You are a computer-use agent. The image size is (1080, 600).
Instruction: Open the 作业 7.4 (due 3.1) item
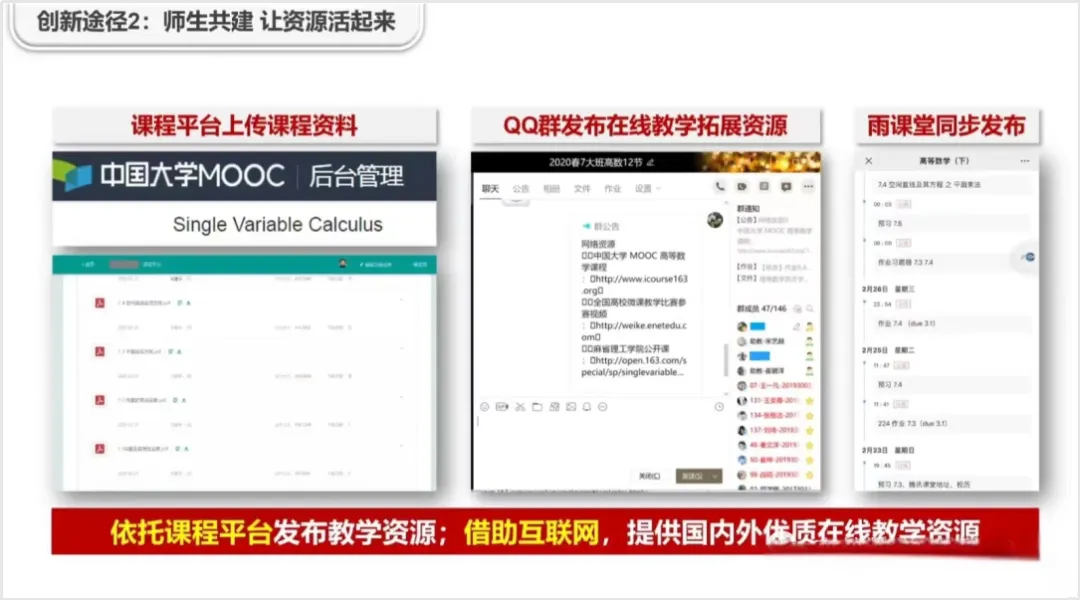[953, 323]
